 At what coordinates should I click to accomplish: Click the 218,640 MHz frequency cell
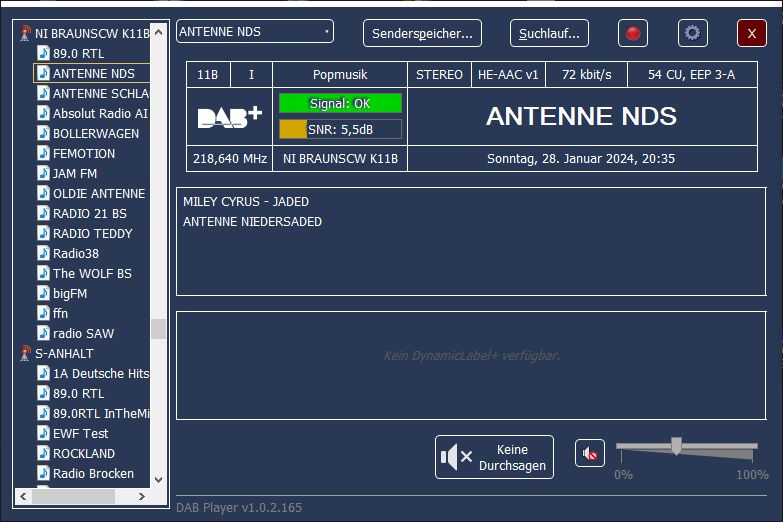[x=230, y=158]
